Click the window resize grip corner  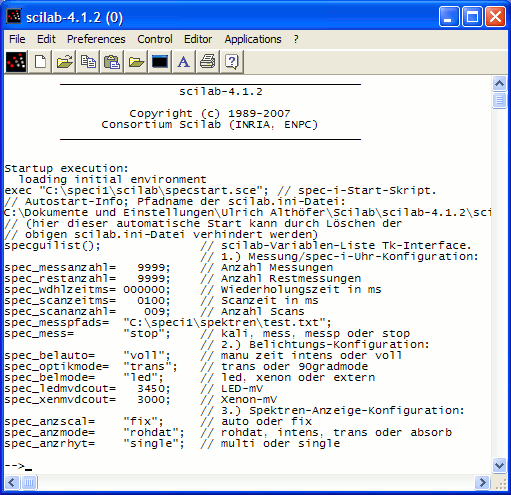pos(500,484)
